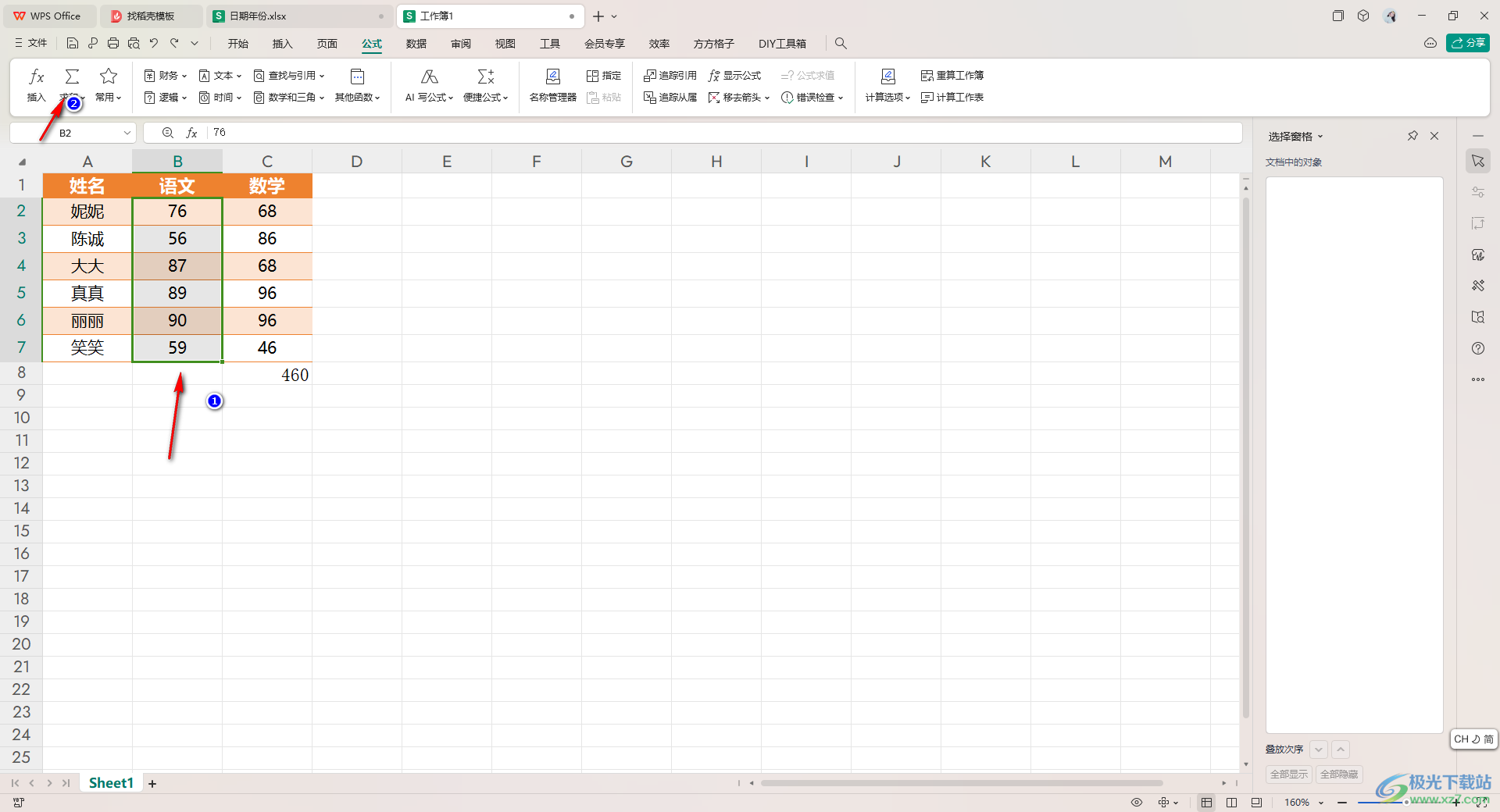
Task: Click the print preview icon
Action: (x=134, y=44)
